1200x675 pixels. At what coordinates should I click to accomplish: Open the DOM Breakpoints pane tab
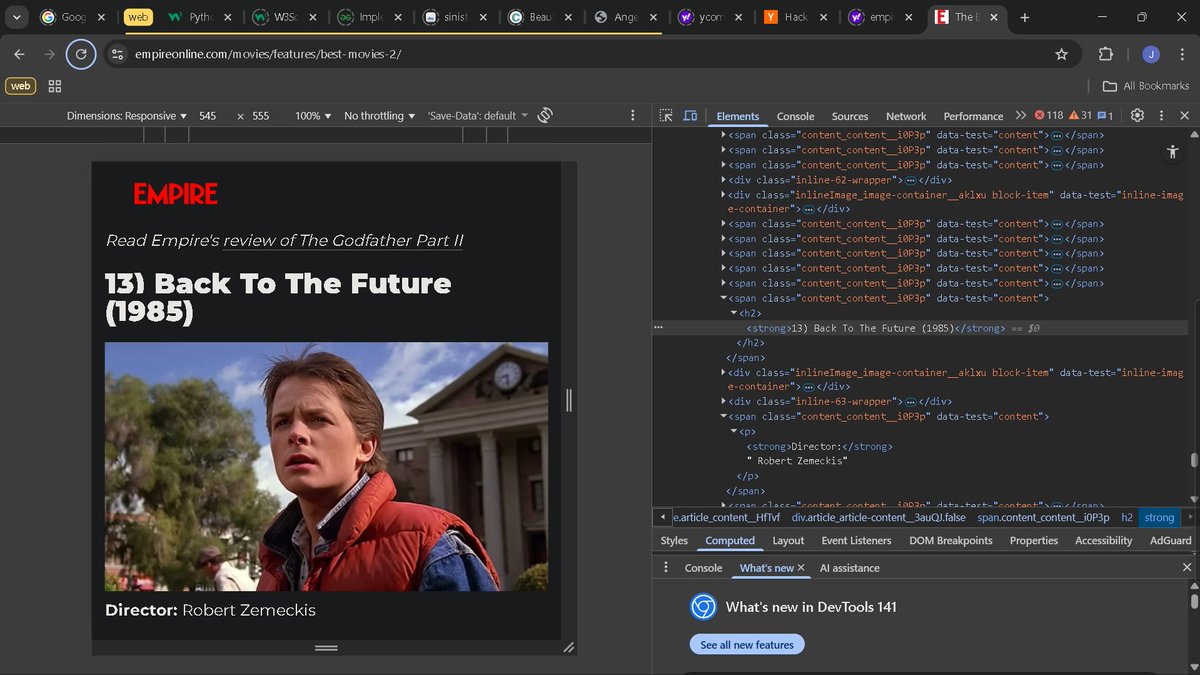(951, 540)
